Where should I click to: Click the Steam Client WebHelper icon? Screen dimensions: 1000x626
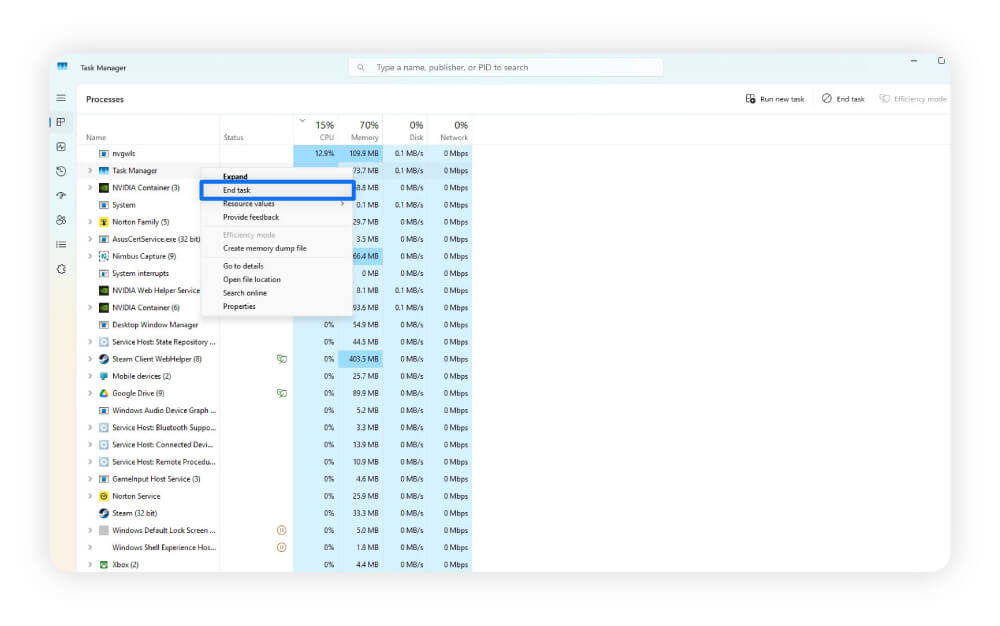103,359
